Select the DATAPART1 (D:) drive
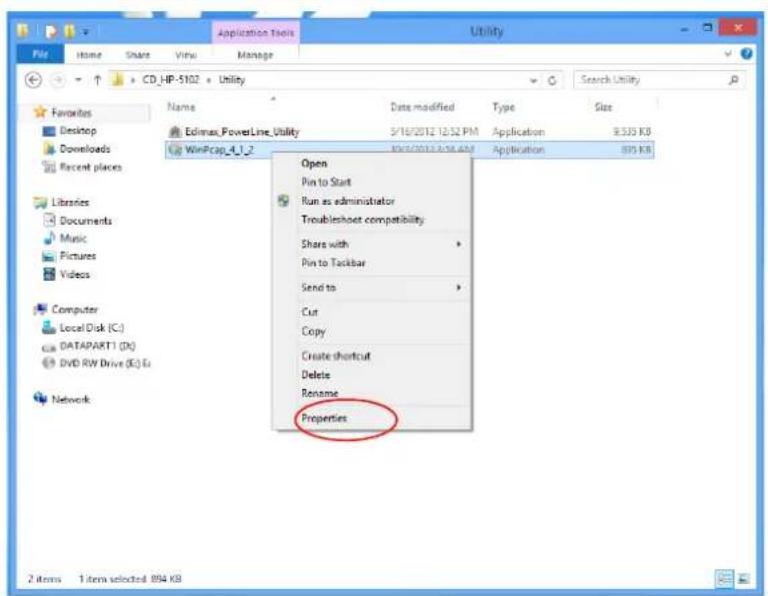768x596 pixels. (x=97, y=346)
